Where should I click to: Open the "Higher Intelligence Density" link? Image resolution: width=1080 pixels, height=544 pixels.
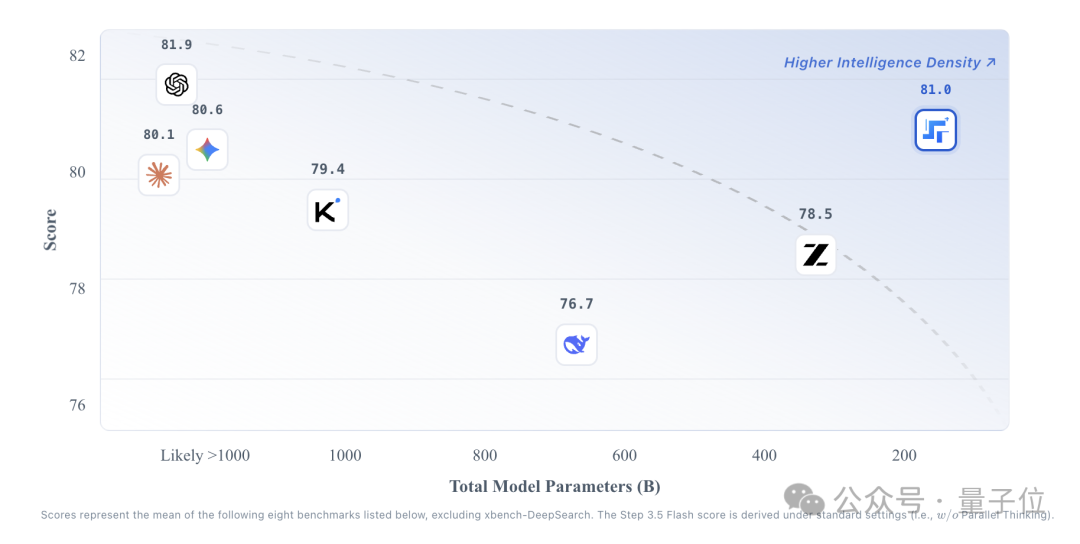[889, 63]
